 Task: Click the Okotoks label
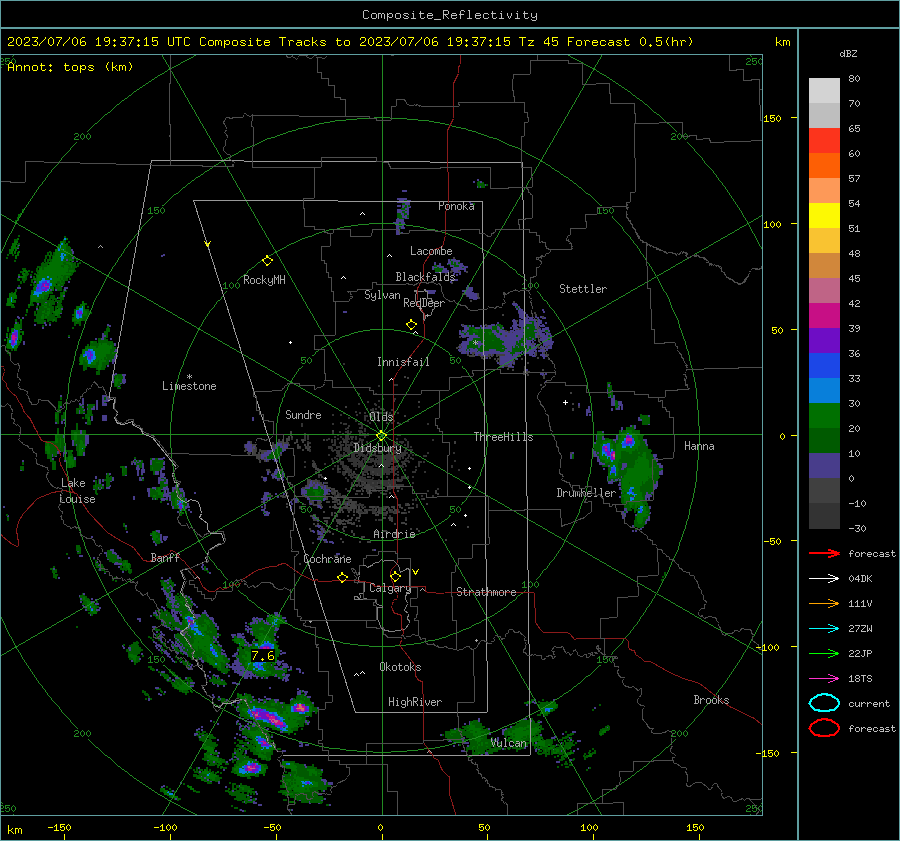(x=400, y=667)
